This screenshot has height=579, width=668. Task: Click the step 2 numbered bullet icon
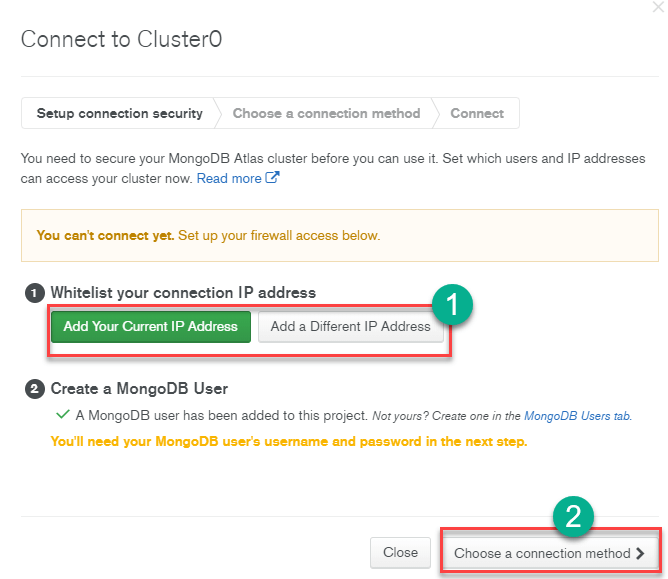34,389
